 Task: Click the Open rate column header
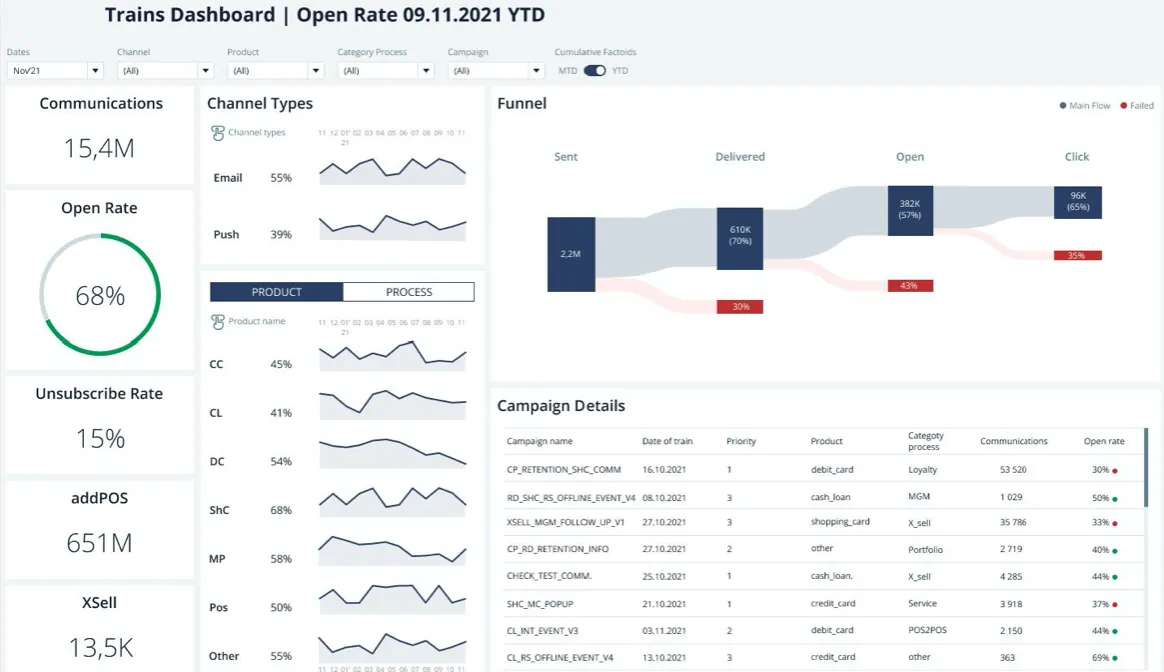1104,441
